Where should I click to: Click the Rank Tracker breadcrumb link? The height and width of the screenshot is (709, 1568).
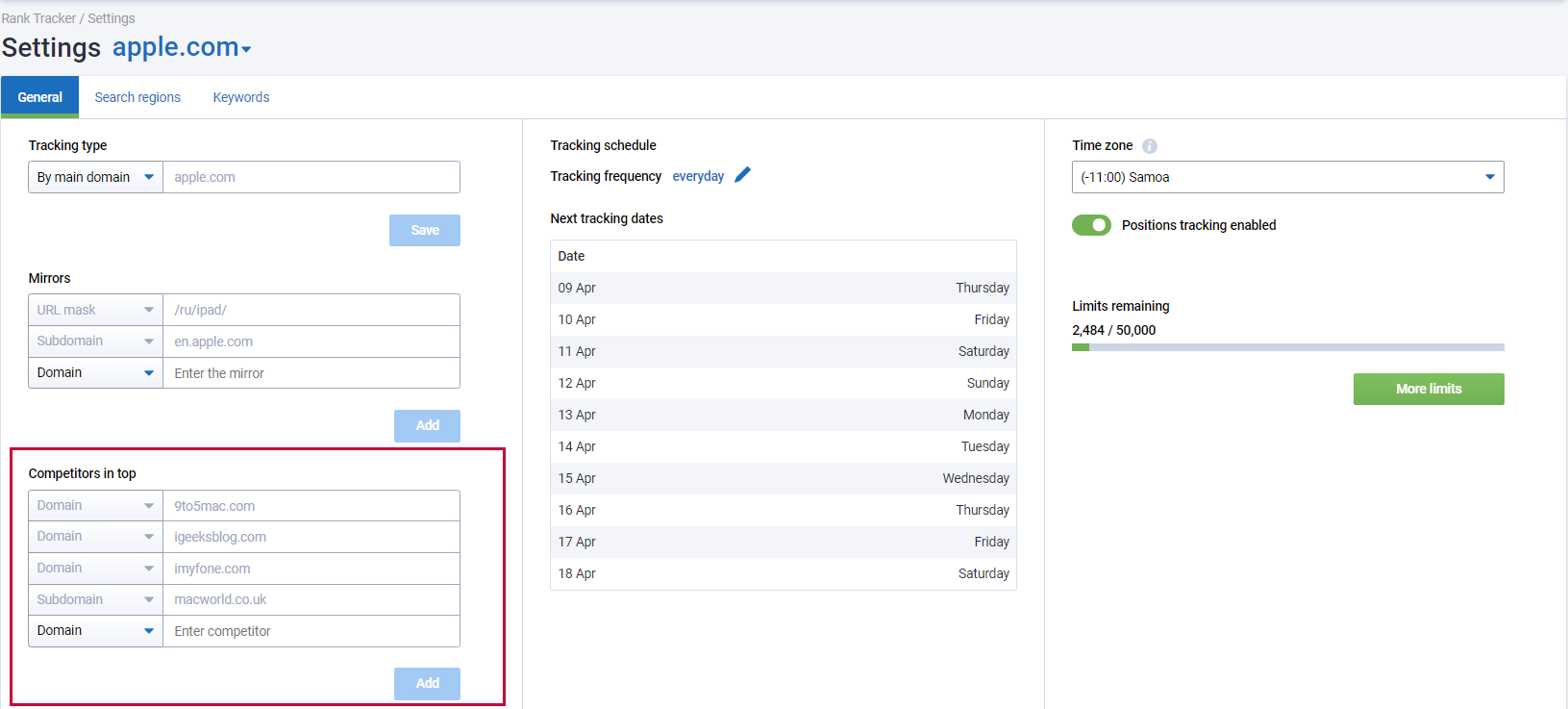39,18
